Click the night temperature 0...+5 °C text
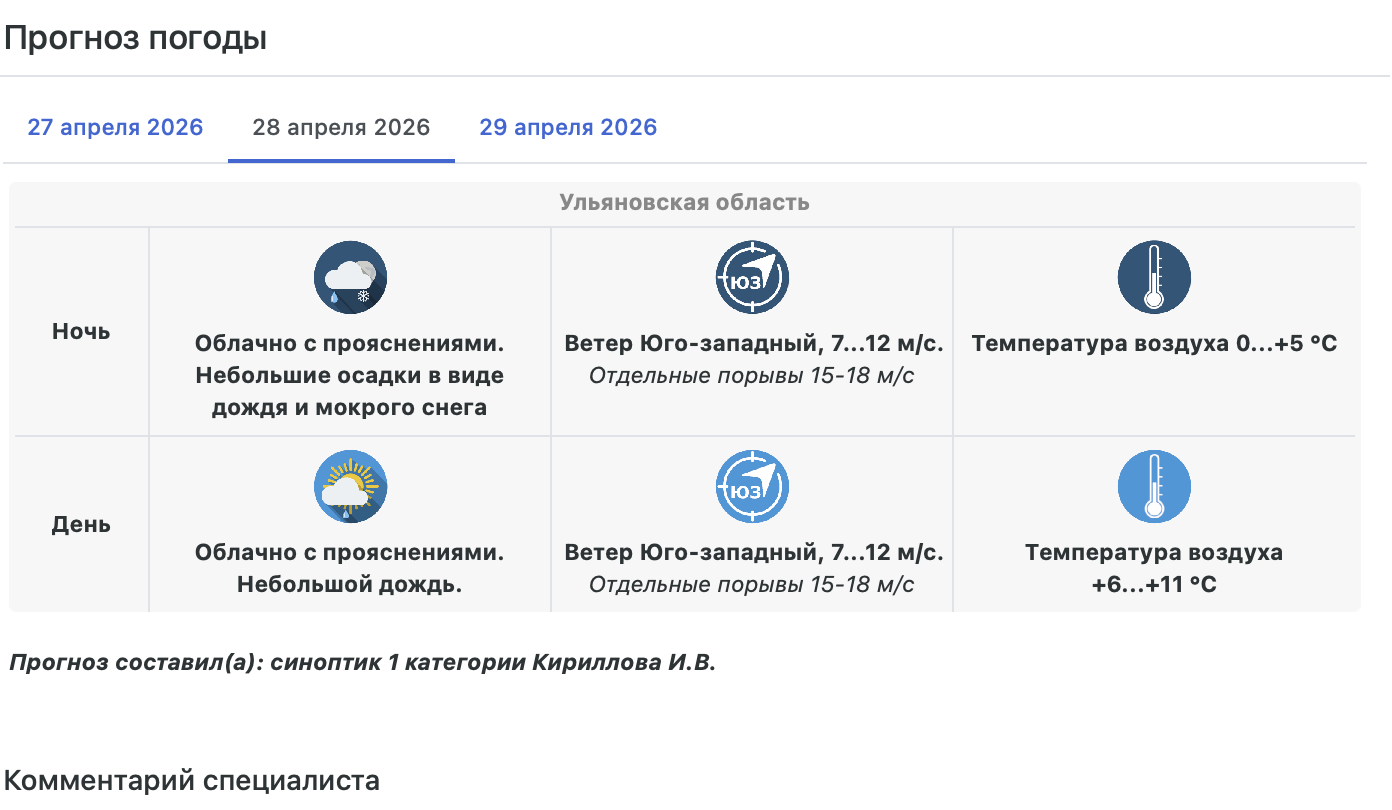This screenshot has width=1392, height=810. pos(1154,344)
